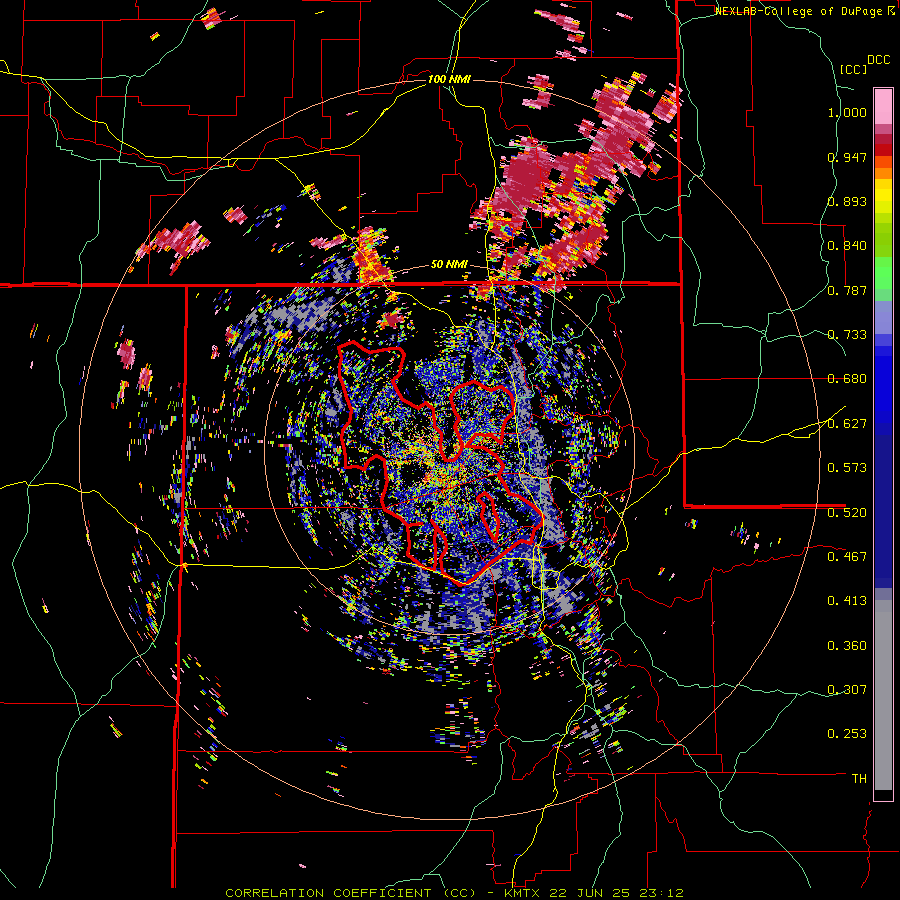Click the "0.893" scale value
This screenshot has height=900, width=900.
[847, 201]
